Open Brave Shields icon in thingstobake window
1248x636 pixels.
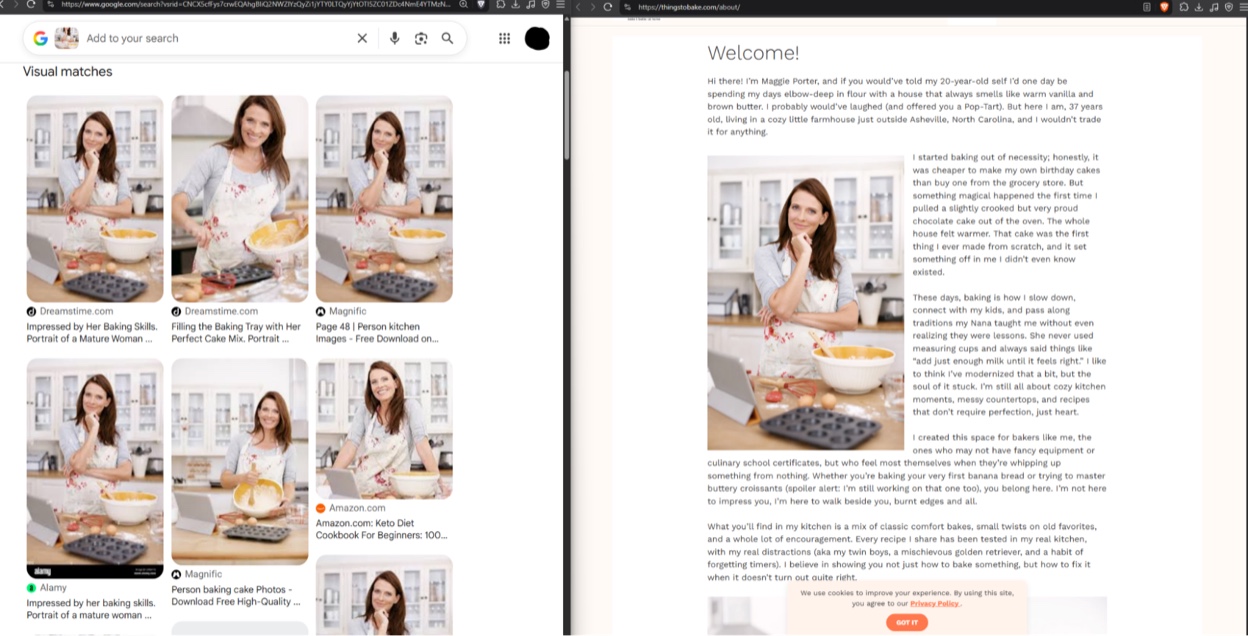[1164, 6]
